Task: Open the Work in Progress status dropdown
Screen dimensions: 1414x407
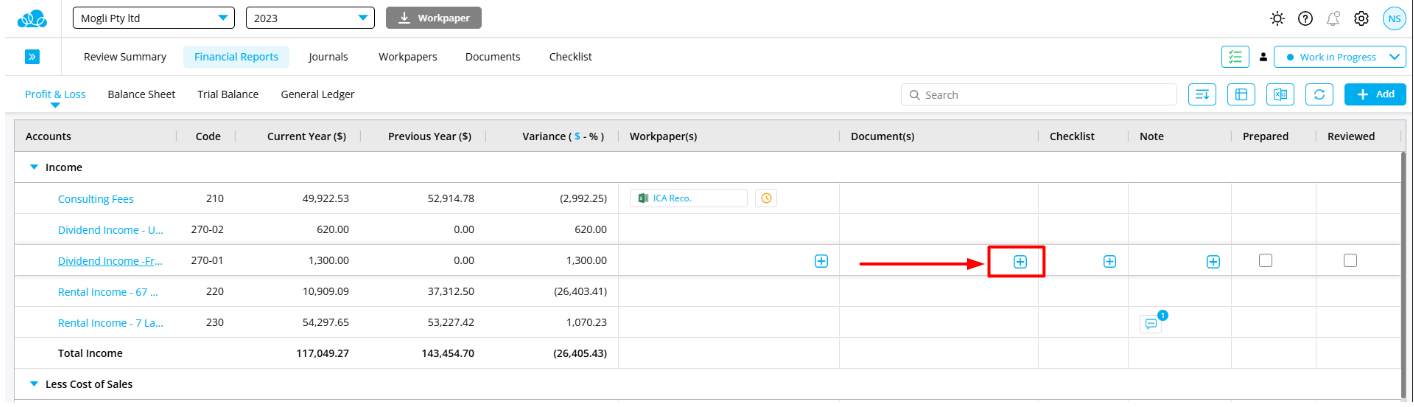Action: 1340,57
